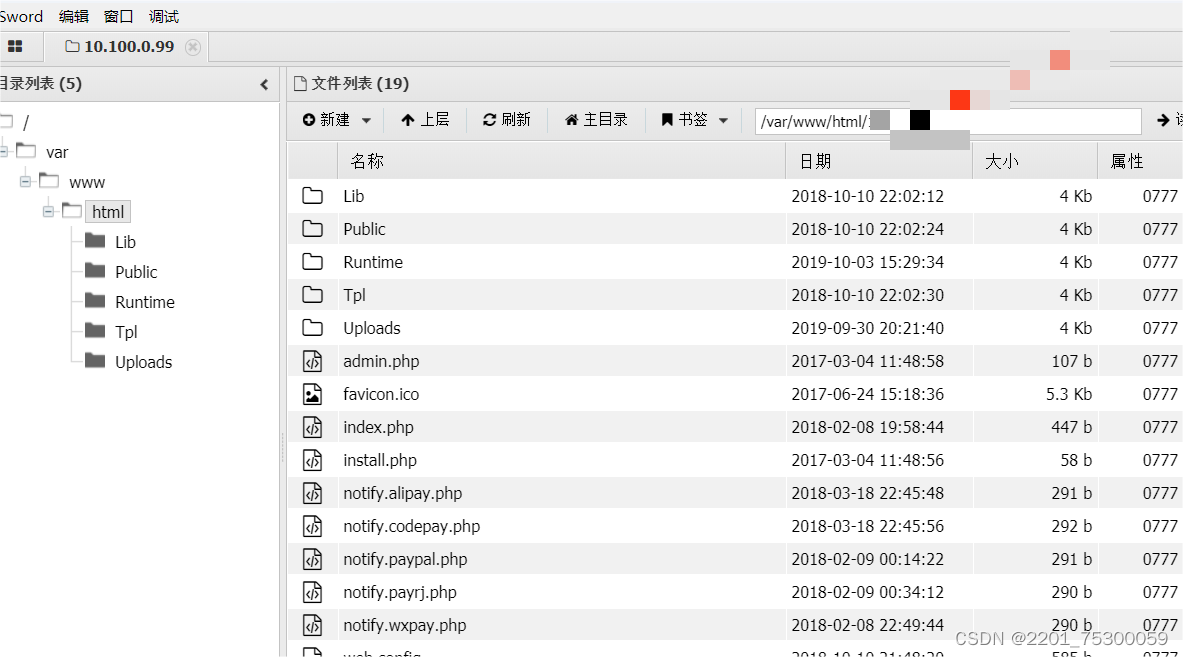The width and height of the screenshot is (1183, 657).
Task: Close the 10.100.0.99 tab
Action: (193, 47)
